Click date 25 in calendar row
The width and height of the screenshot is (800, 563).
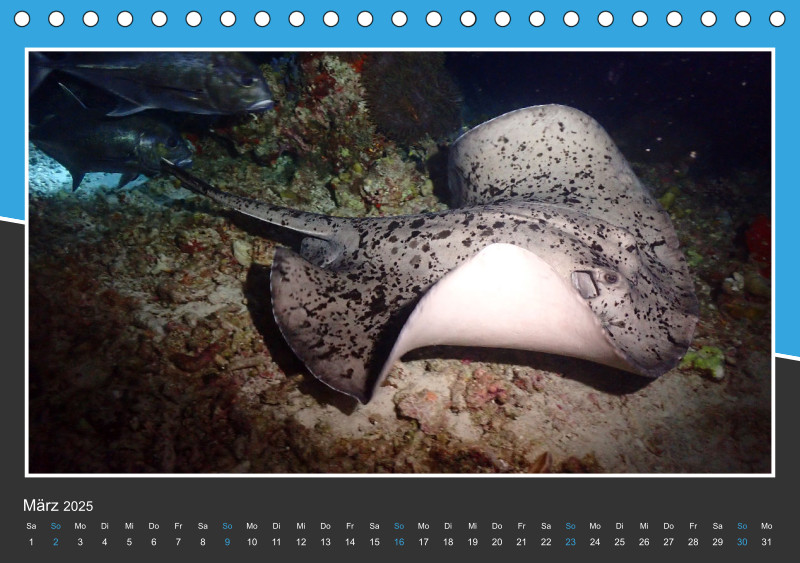tap(619, 542)
